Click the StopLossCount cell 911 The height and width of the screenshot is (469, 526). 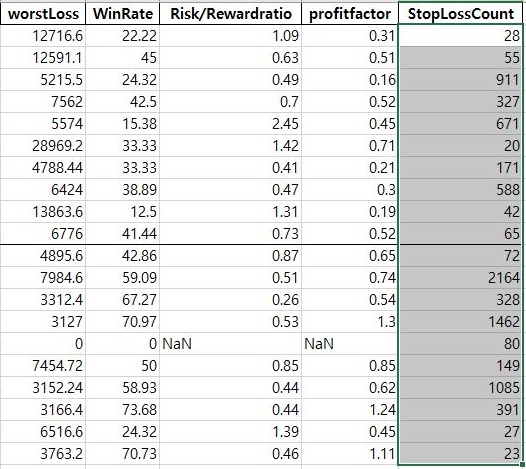461,80
